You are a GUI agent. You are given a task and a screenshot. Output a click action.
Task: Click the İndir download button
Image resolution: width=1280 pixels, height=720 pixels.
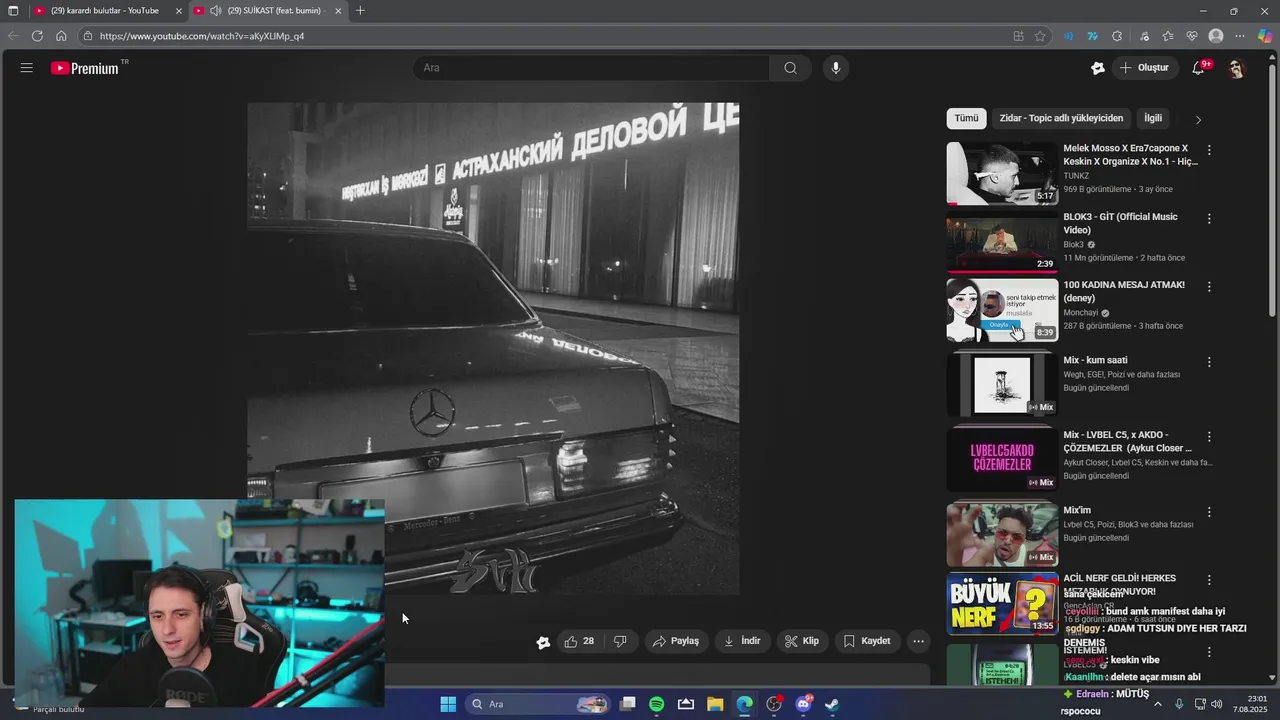click(742, 641)
